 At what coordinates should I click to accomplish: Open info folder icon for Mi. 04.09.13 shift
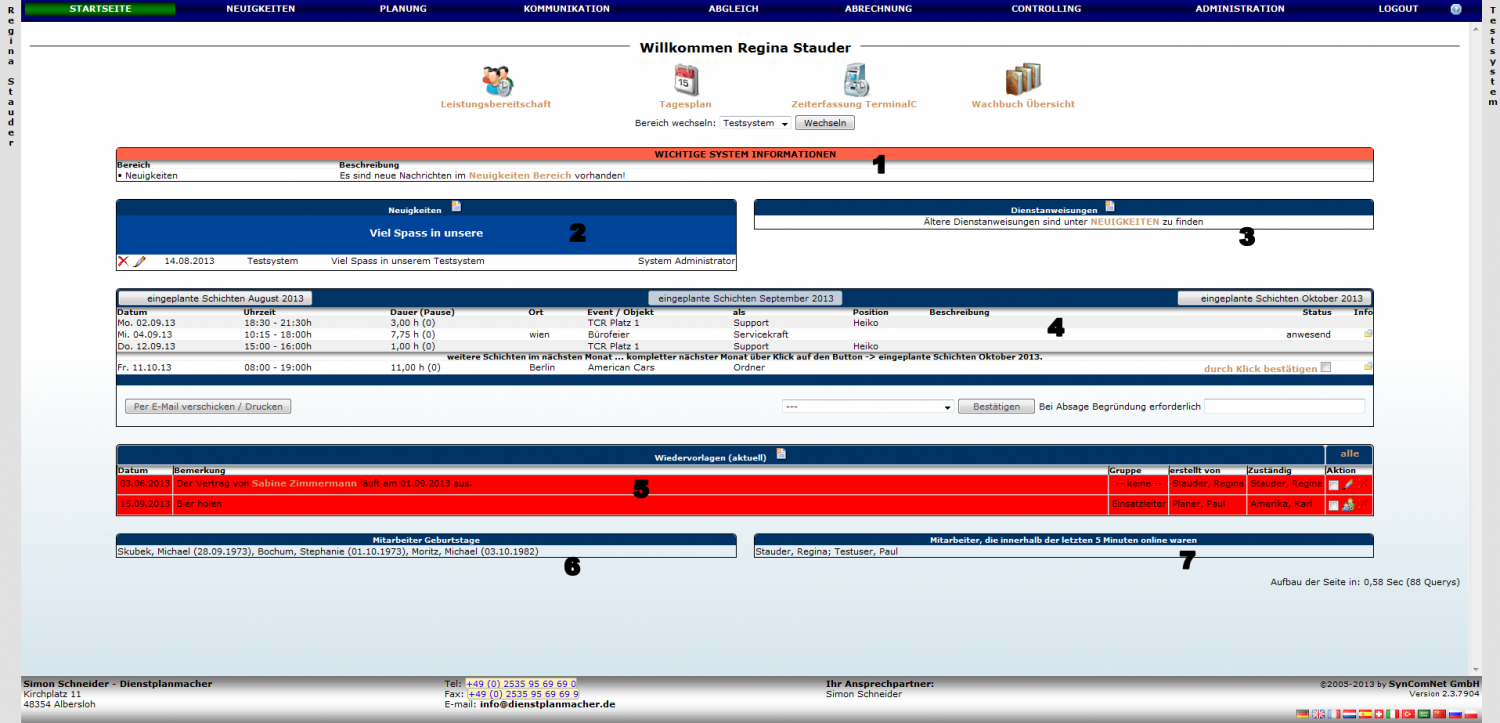(1368, 334)
